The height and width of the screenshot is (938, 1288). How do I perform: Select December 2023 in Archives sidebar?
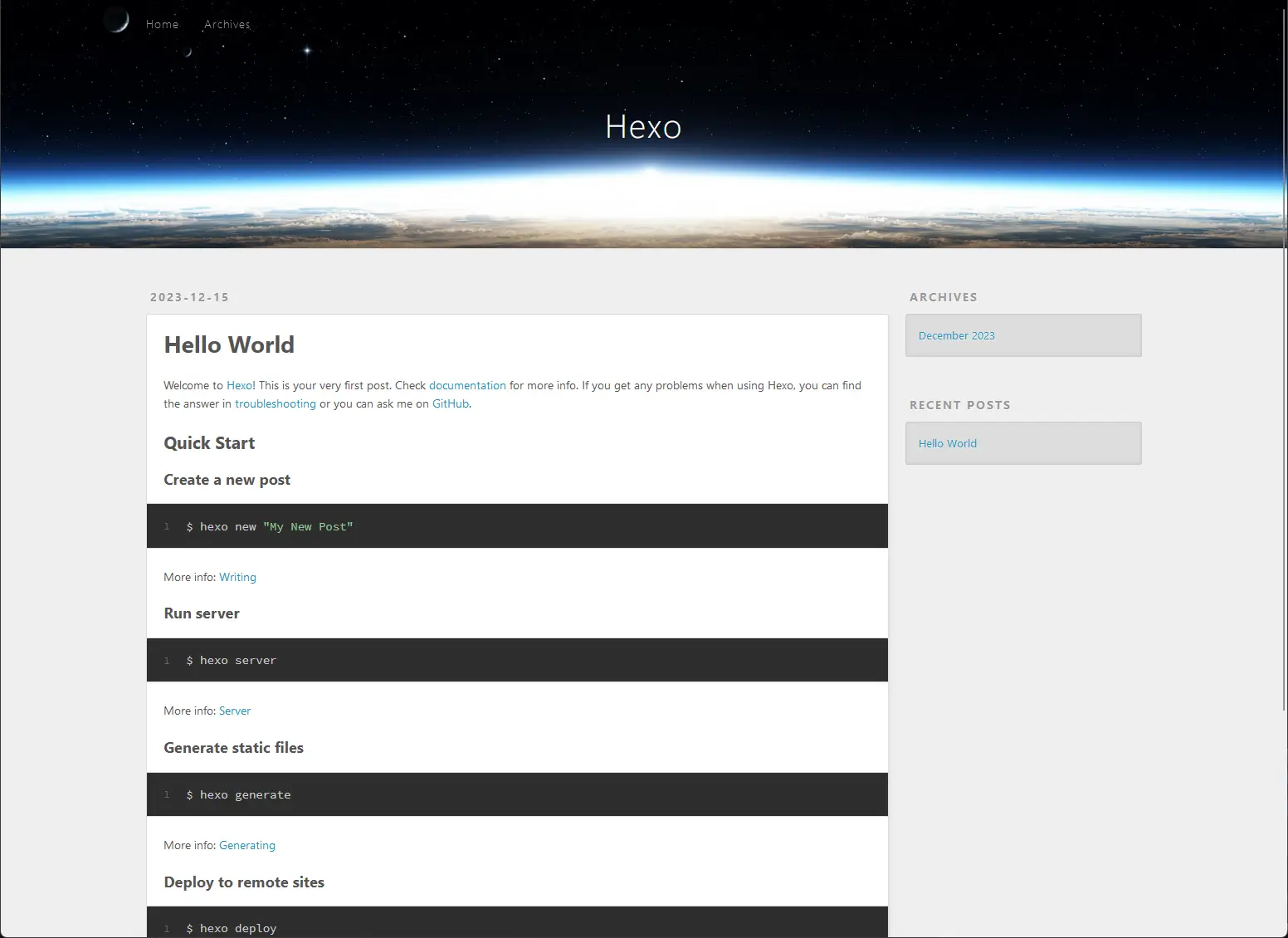956,335
